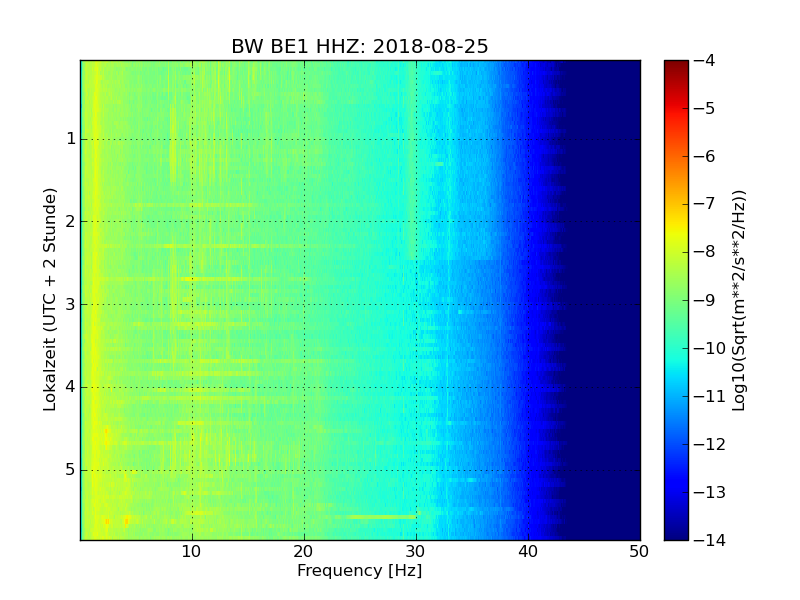The width and height of the screenshot is (800, 600).
Task: Click y-axis tick label '1'
Action: click(71, 139)
